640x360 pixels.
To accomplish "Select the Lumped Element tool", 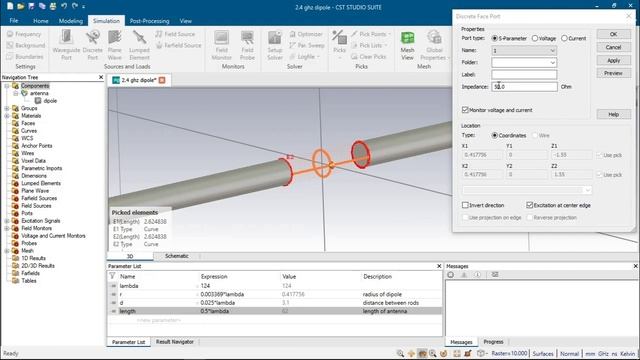I will pos(139,45).
